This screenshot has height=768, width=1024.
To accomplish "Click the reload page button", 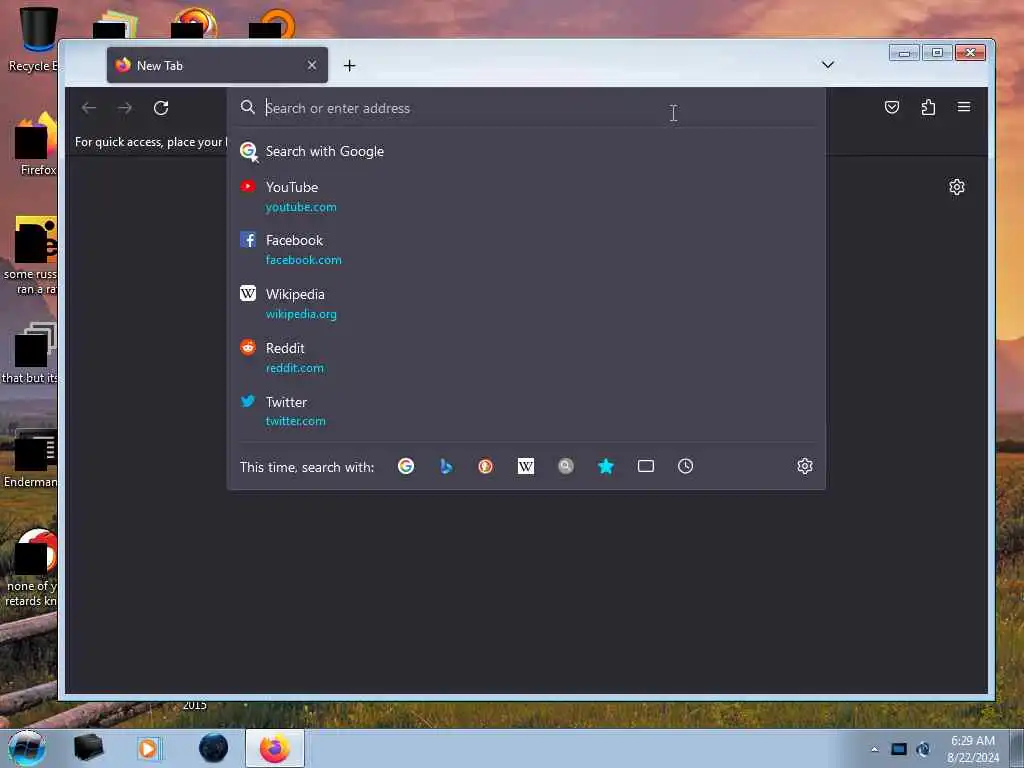I will pos(161,108).
